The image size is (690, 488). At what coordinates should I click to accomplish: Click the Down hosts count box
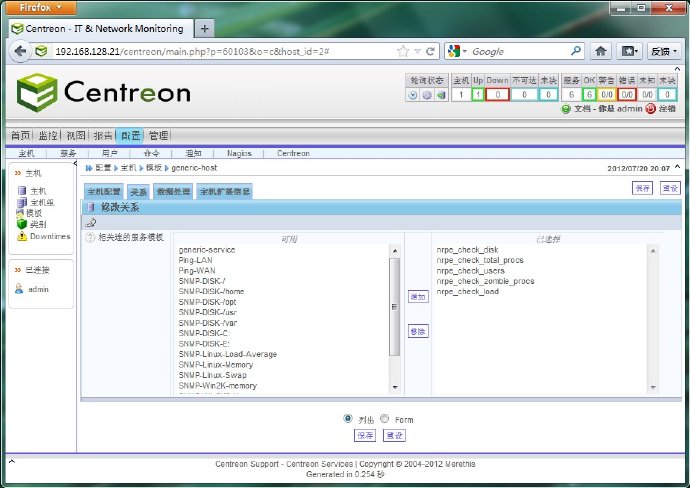tap(497, 95)
